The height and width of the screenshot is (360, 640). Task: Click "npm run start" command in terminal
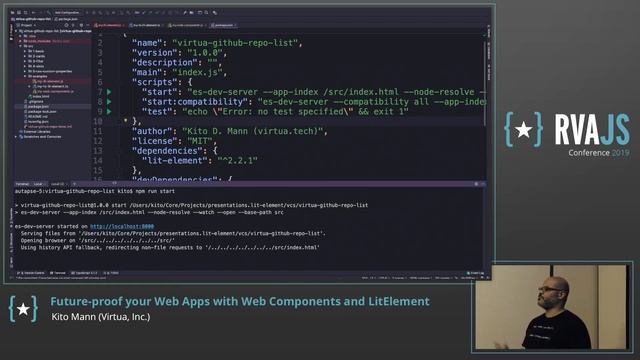coord(155,191)
